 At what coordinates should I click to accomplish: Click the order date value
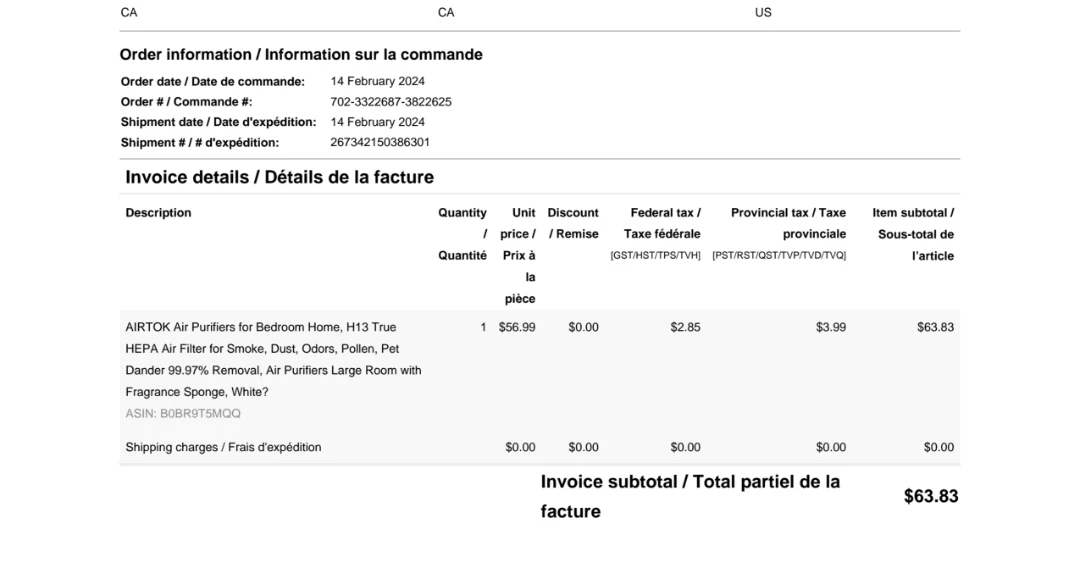(377, 81)
